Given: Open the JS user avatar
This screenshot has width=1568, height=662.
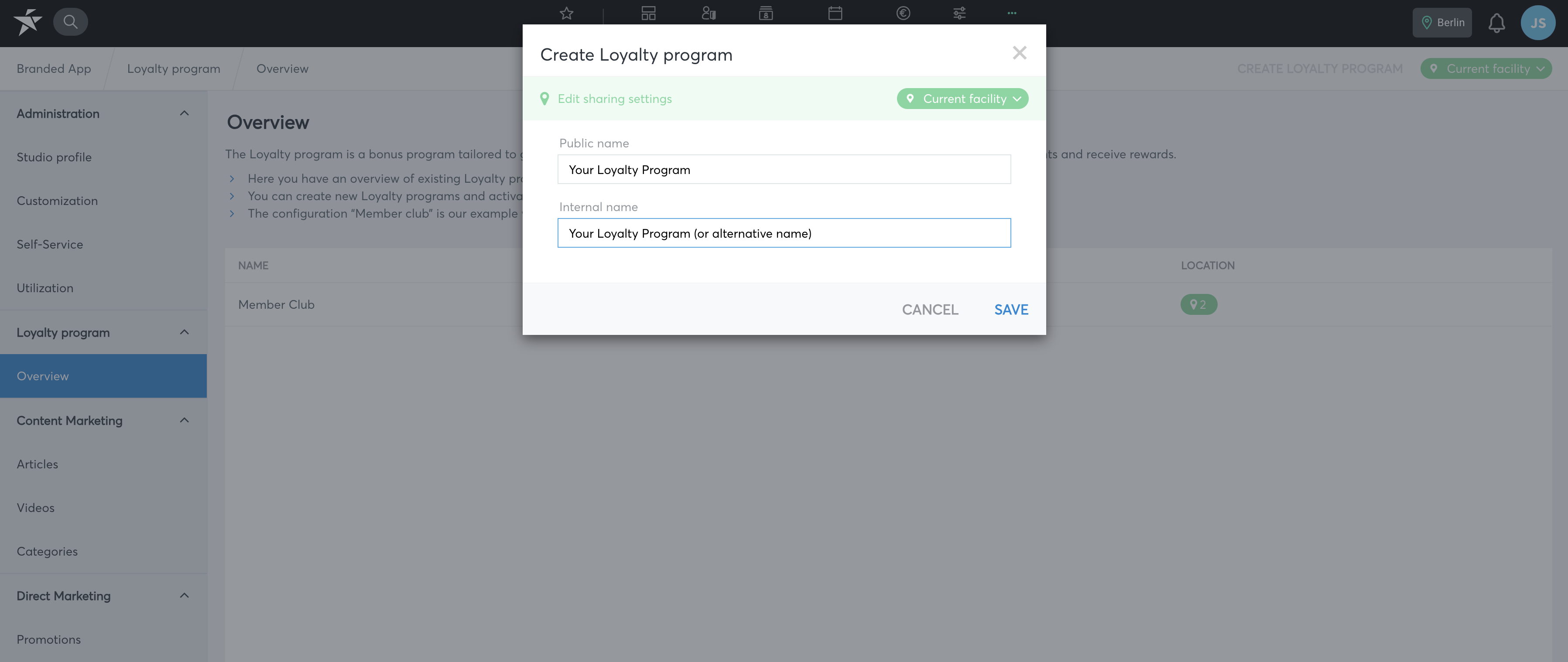Looking at the screenshot, I should [x=1537, y=23].
